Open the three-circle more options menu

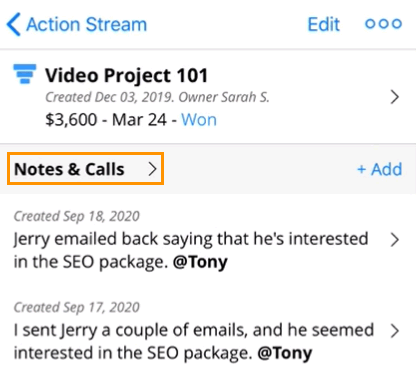pyautogui.click(x=383, y=24)
